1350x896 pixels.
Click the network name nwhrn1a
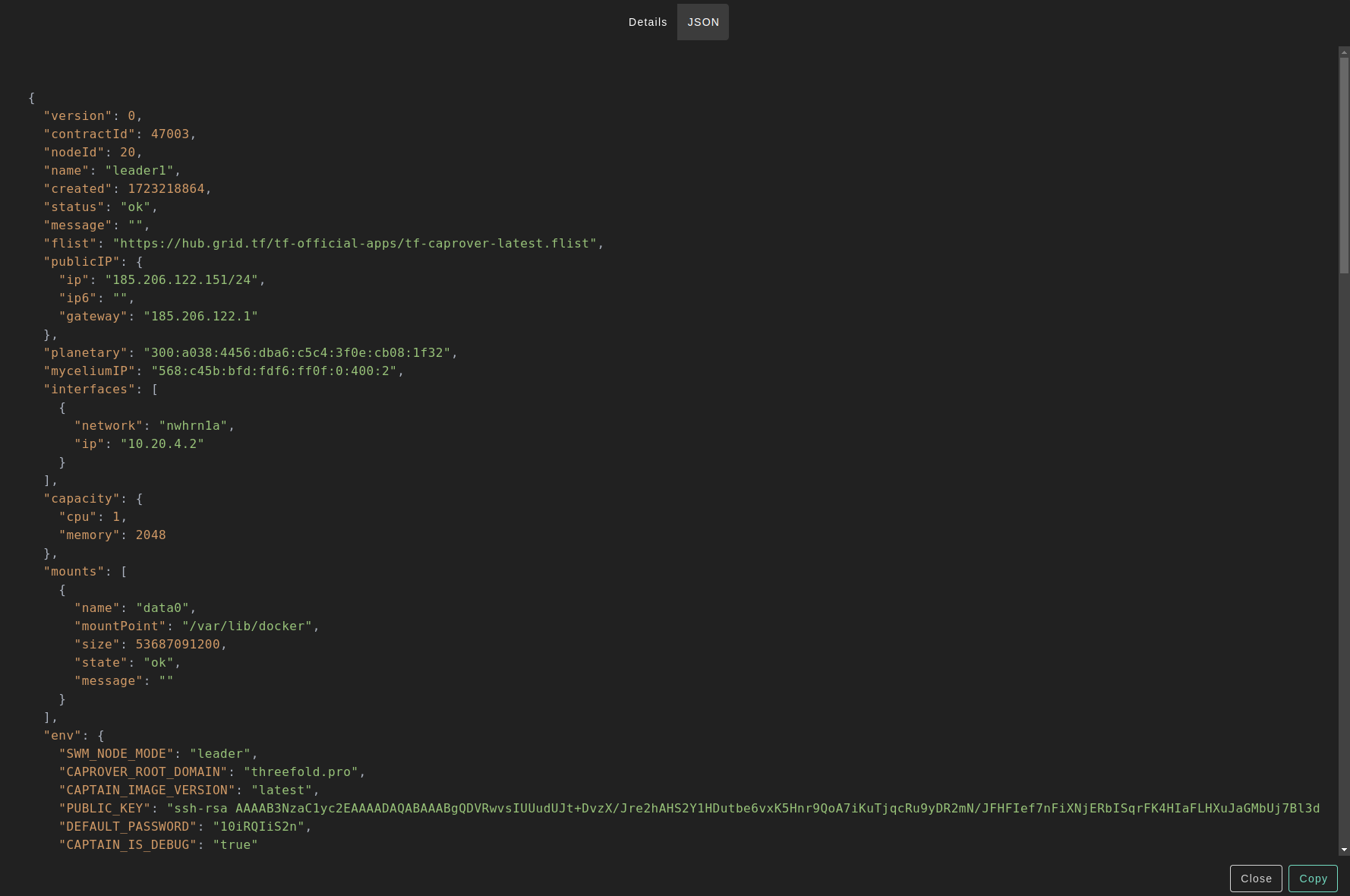click(x=193, y=426)
